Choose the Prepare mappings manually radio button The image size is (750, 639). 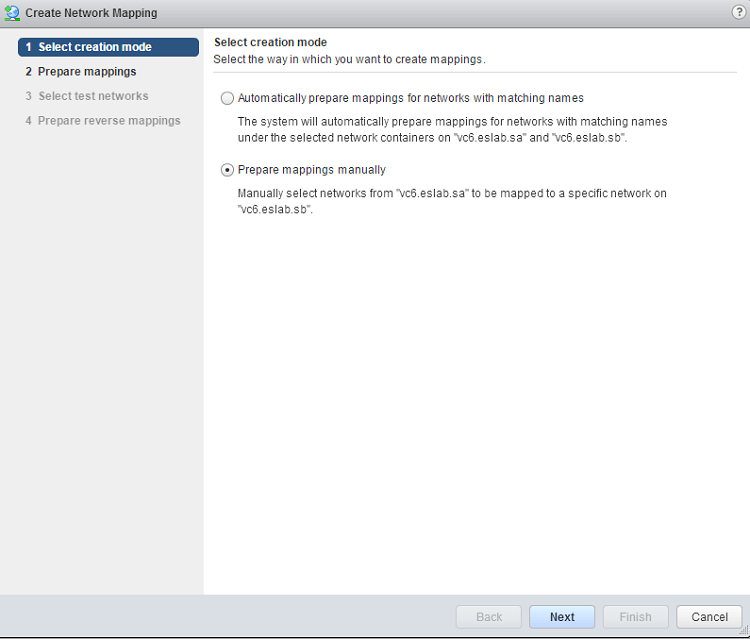[227, 170]
